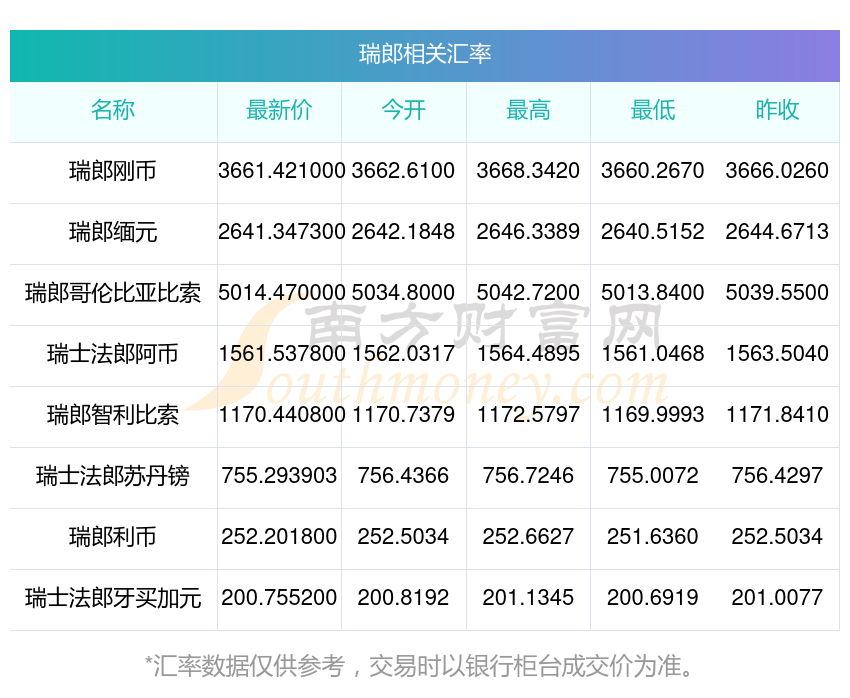Image resolution: width=850 pixels, height=698 pixels.
Task: Select the 昨收 column header
Action: 777,110
